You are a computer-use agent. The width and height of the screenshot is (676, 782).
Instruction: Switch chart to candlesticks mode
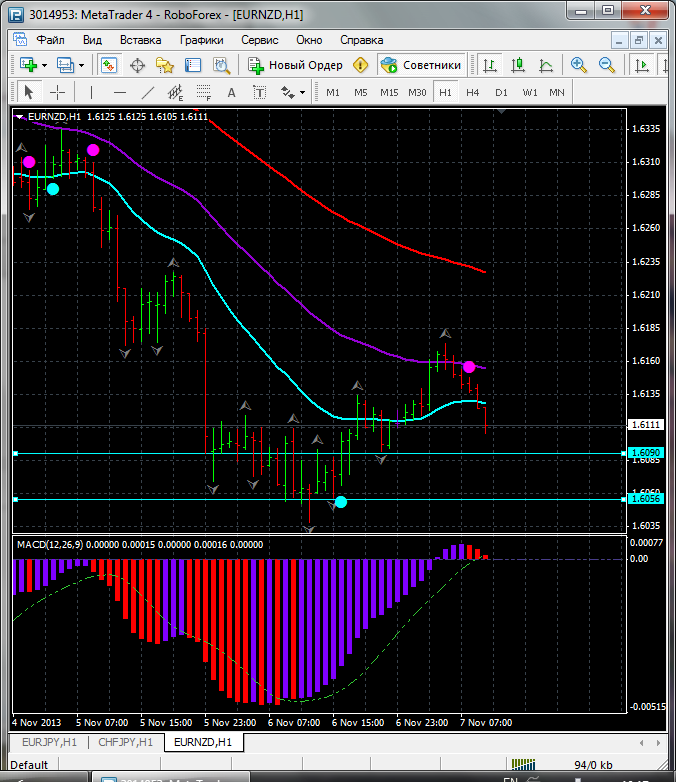click(517, 65)
